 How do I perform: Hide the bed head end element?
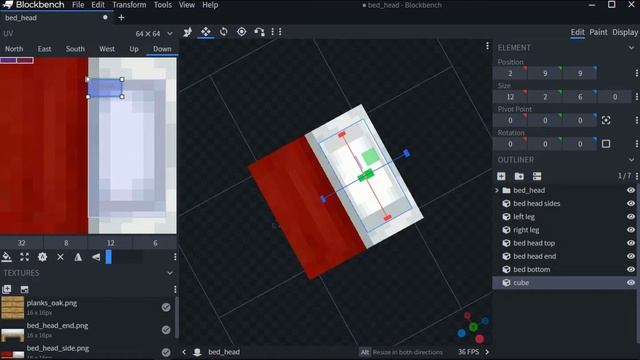(x=631, y=256)
